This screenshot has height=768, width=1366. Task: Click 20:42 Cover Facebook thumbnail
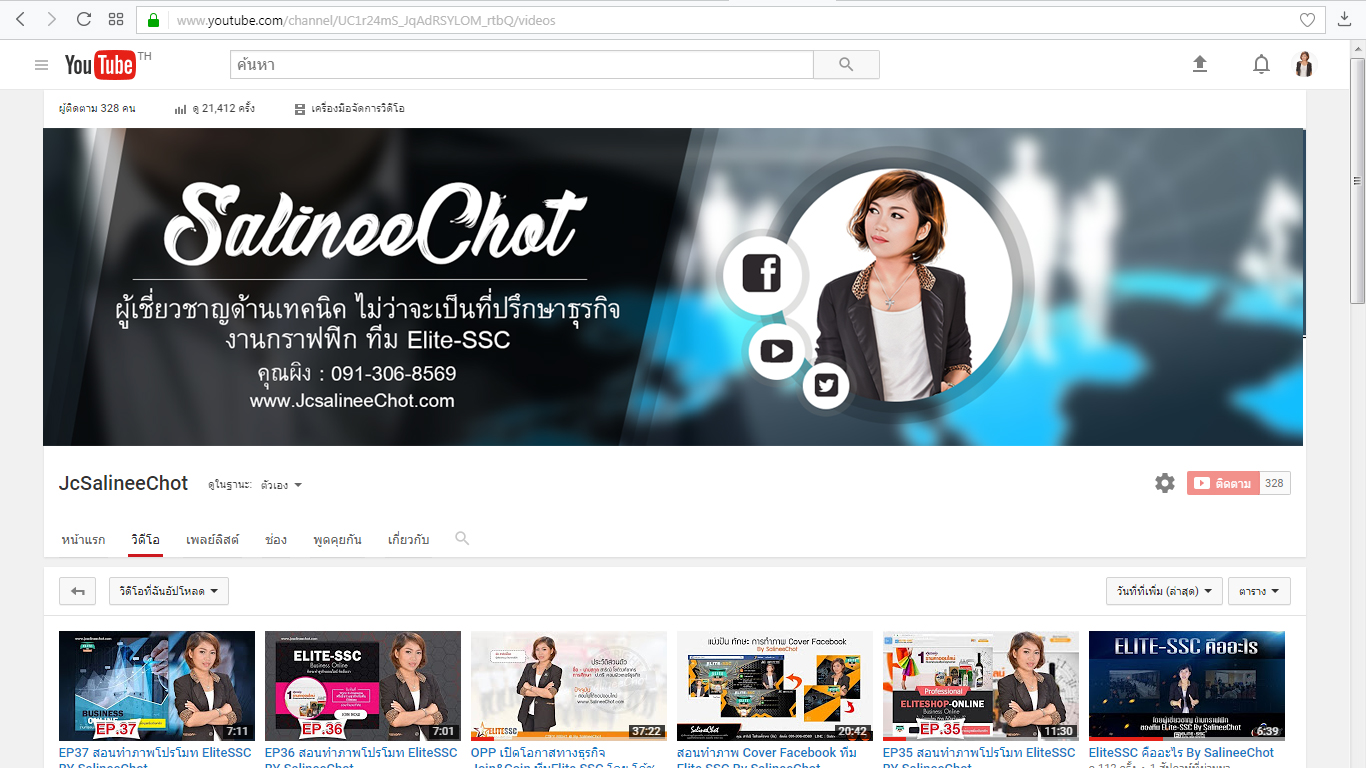pyautogui.click(x=775, y=686)
